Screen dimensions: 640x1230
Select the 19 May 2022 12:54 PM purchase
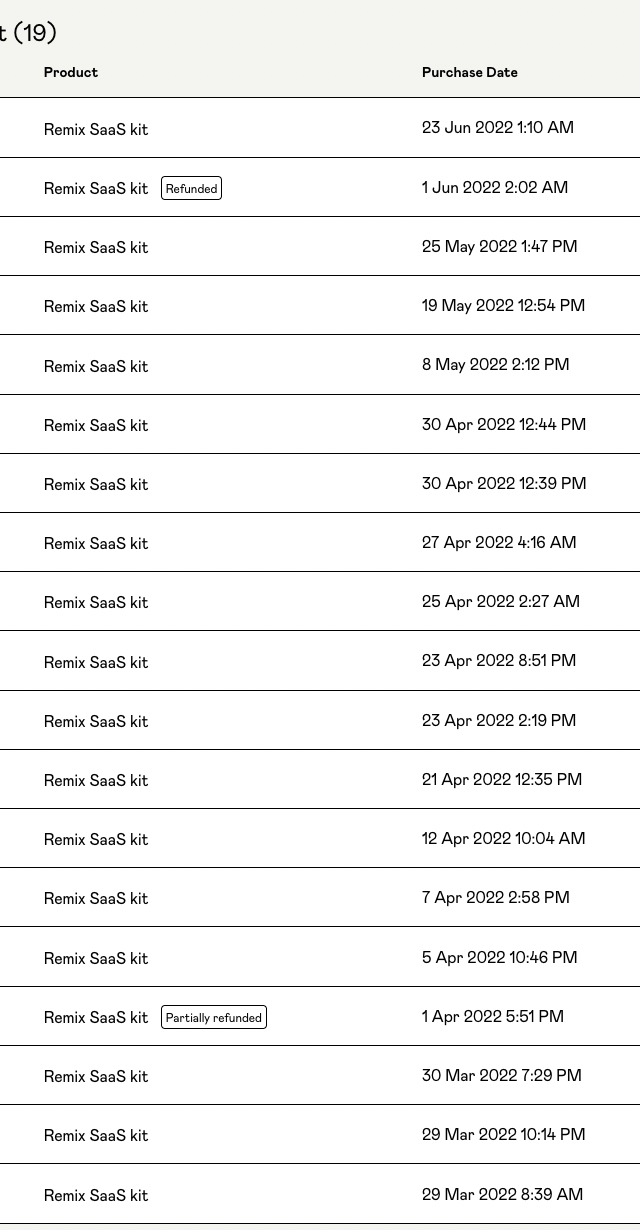click(x=320, y=305)
